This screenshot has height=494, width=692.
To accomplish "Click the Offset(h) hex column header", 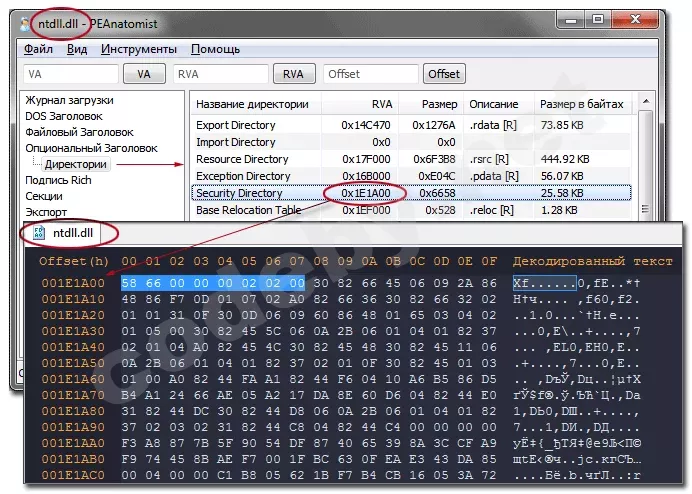I will click(x=74, y=261).
